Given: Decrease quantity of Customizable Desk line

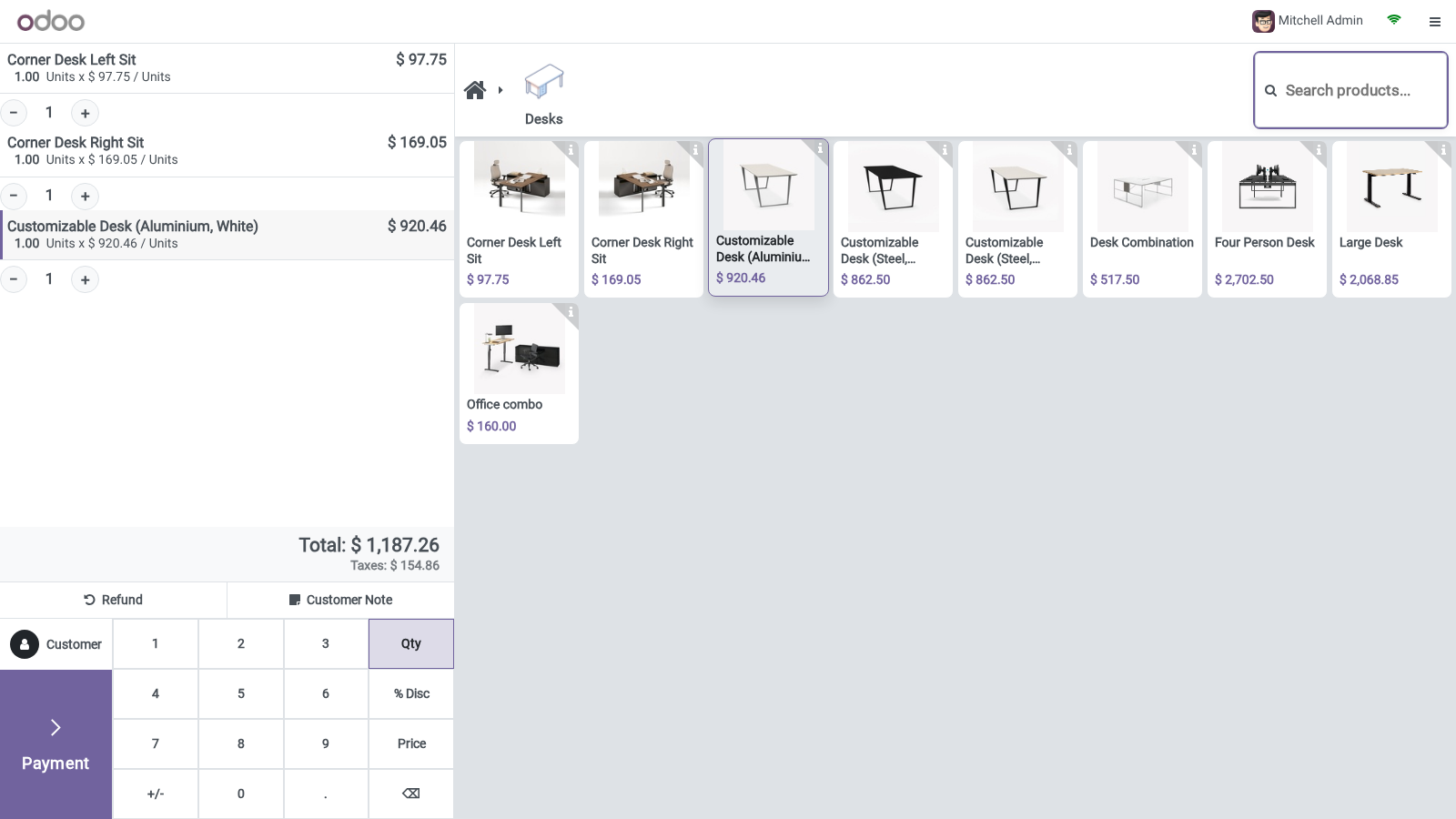Looking at the screenshot, I should pos(14,279).
